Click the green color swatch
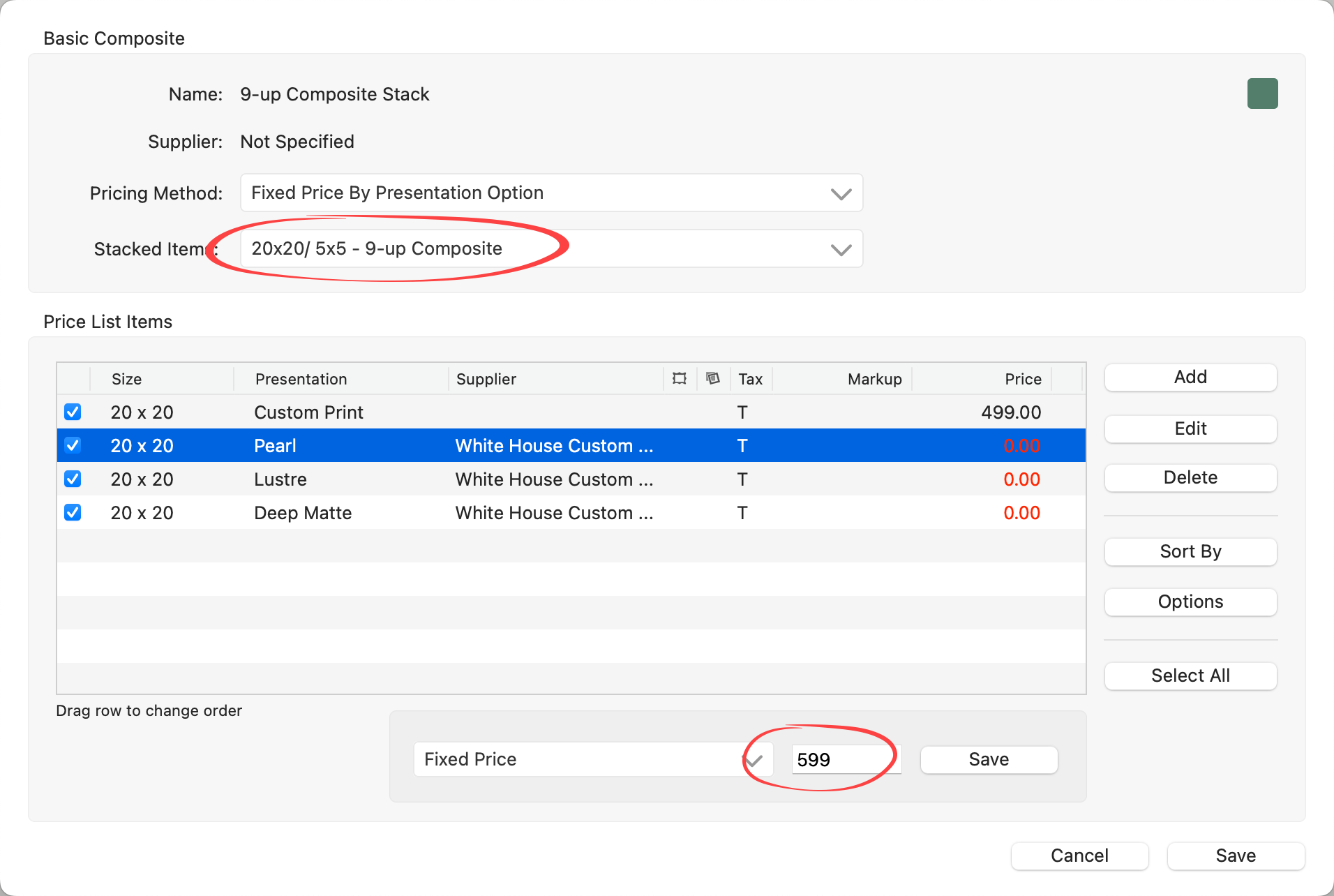This screenshot has height=896, width=1334. [1262, 94]
